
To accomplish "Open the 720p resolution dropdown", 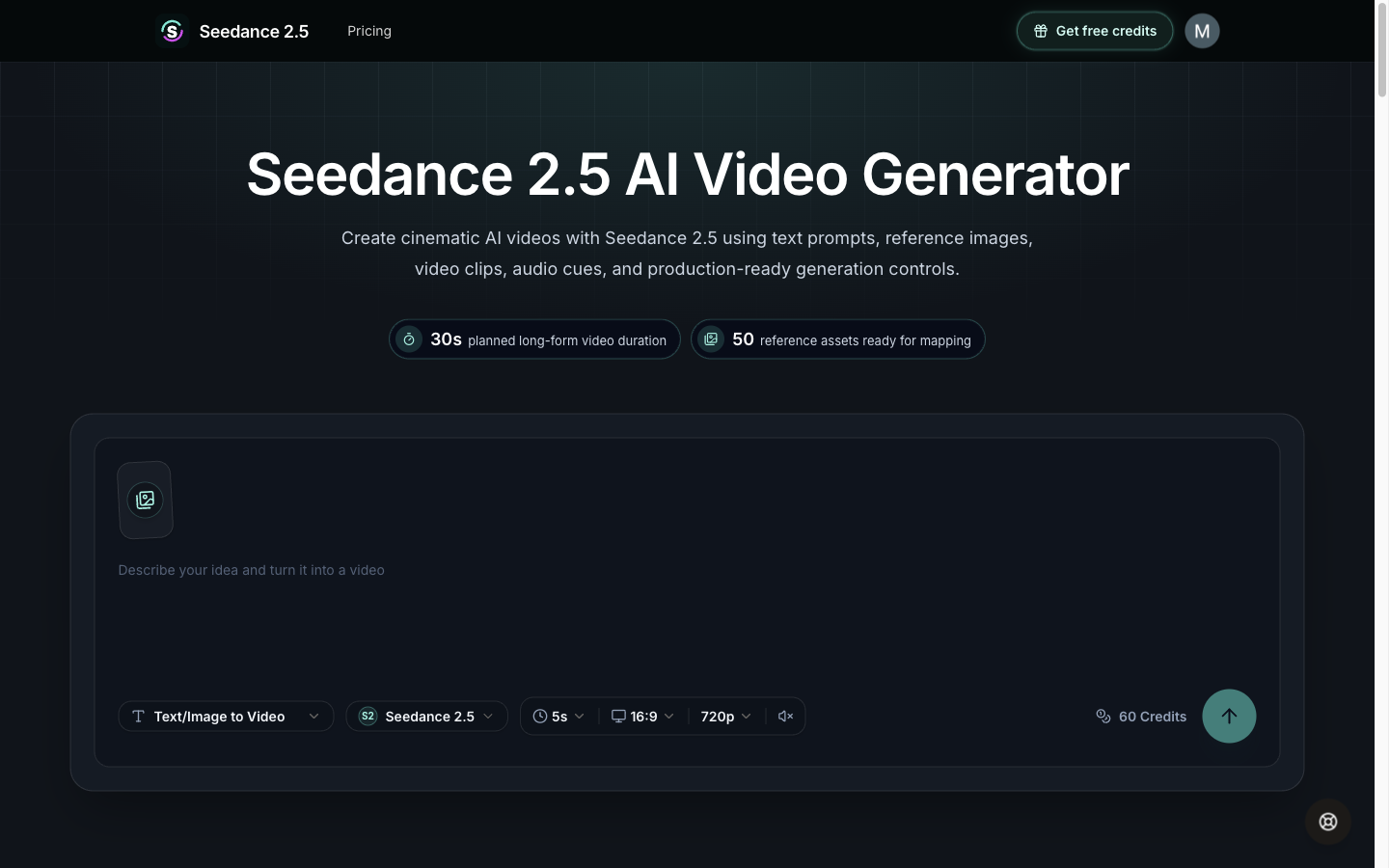I will click(x=726, y=716).
